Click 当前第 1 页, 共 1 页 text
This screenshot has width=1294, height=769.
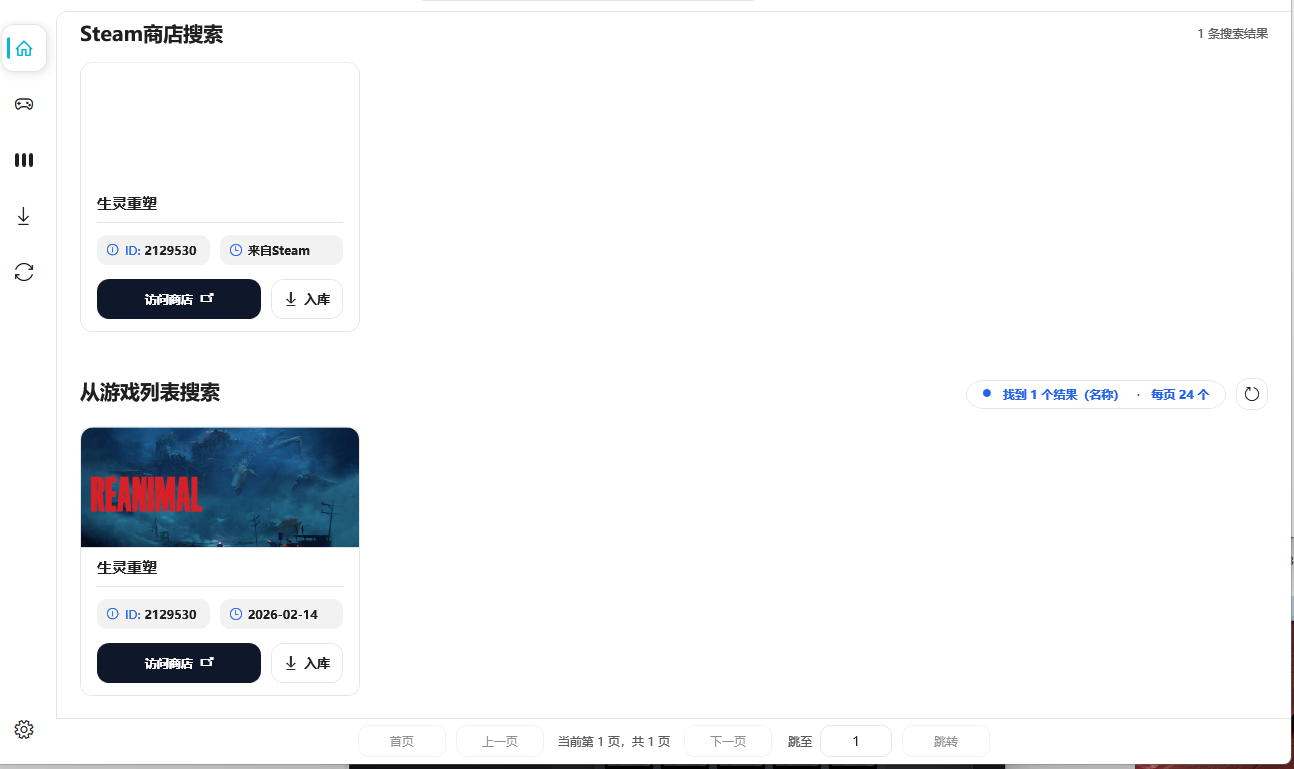pos(614,741)
